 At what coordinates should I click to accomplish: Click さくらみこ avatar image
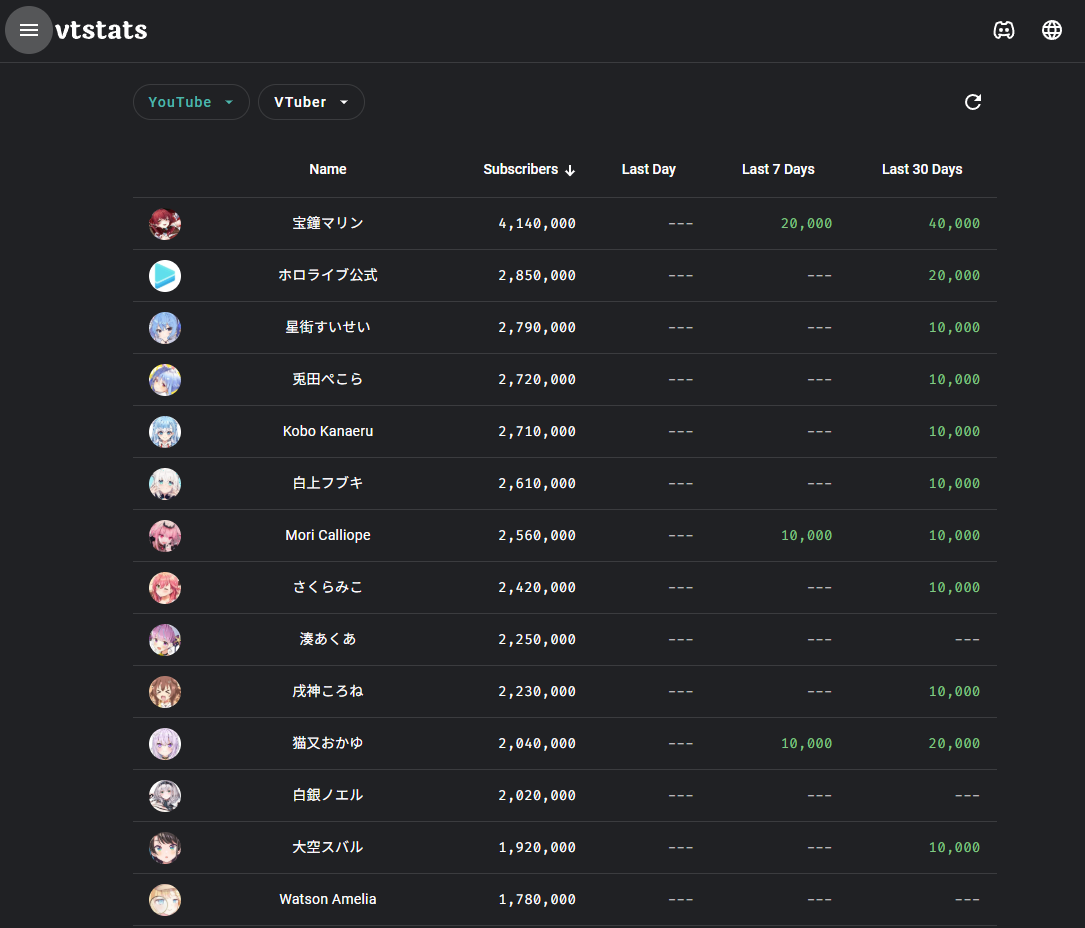(165, 588)
